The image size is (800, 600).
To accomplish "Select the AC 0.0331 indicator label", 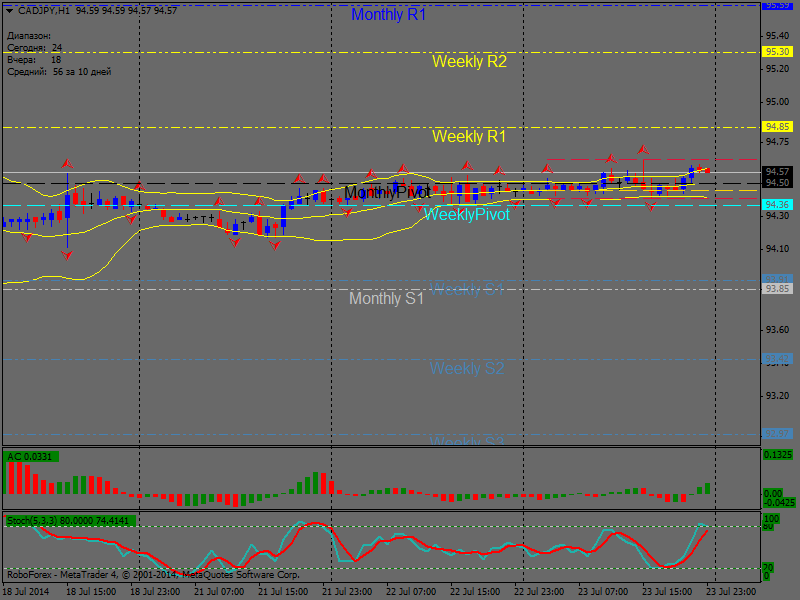I will 31,457.
